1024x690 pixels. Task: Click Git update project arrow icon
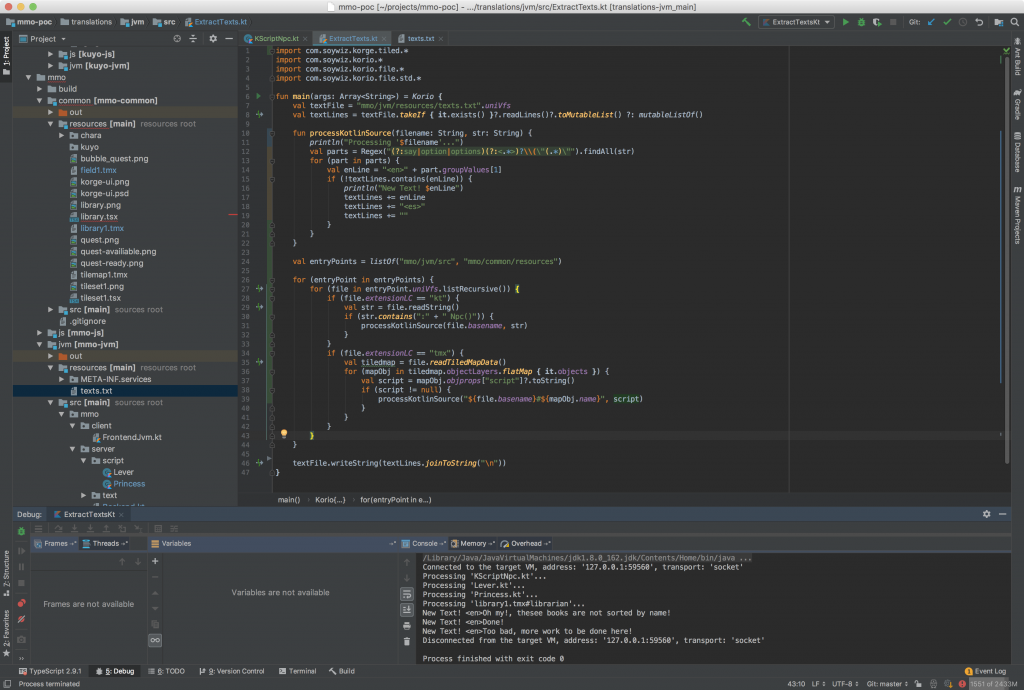932,21
